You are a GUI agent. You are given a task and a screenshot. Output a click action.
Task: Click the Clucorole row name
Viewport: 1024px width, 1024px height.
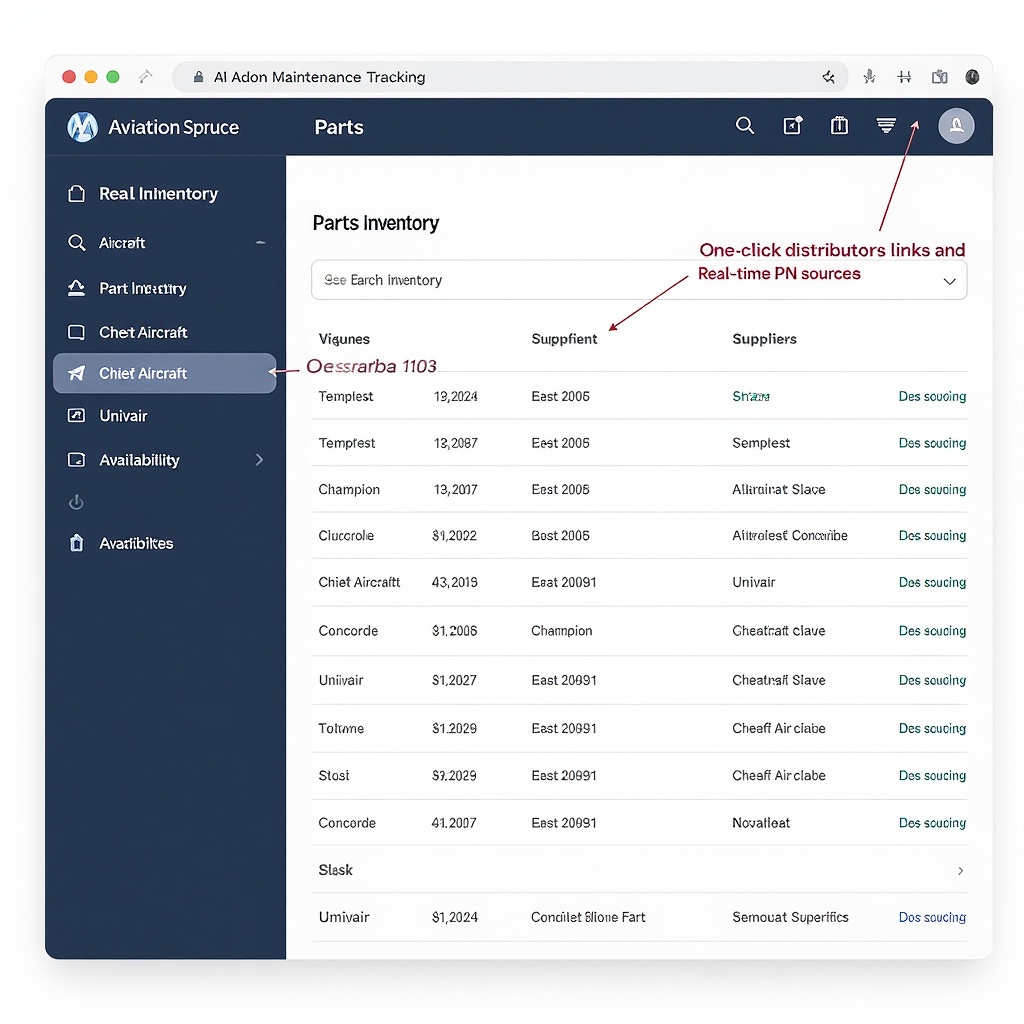(x=346, y=536)
